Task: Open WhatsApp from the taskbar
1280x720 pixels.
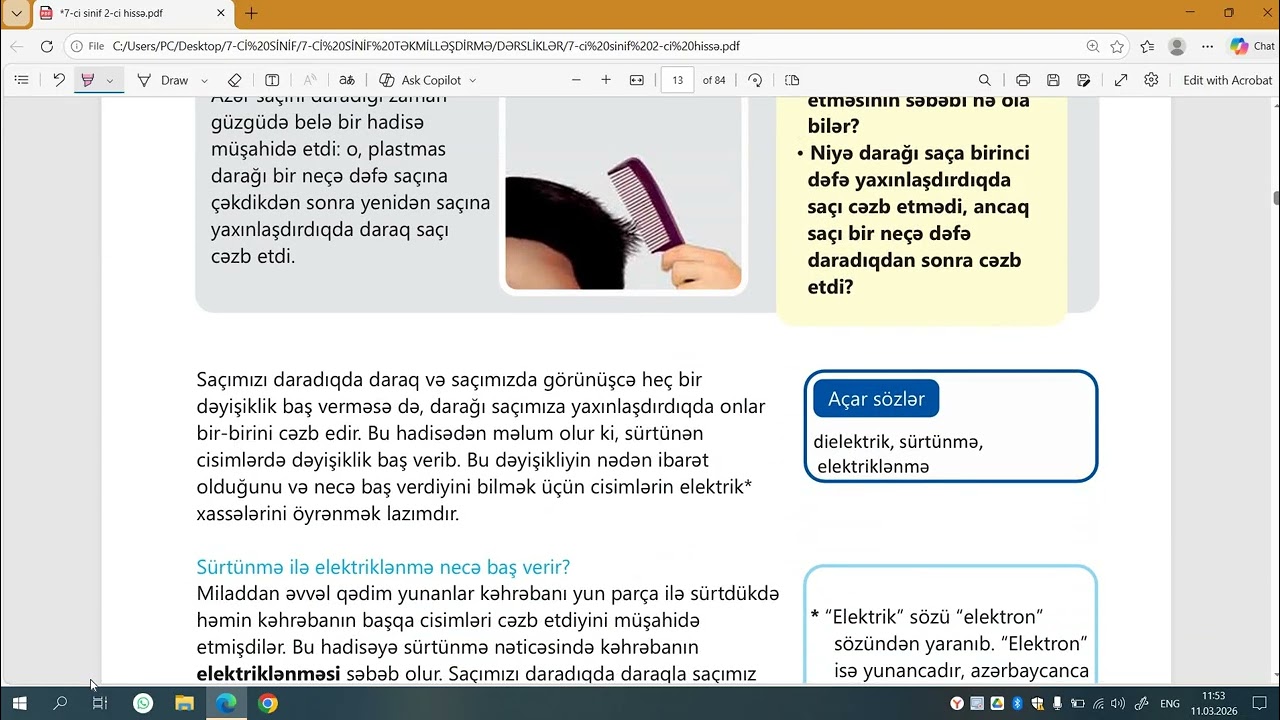Action: [x=143, y=703]
